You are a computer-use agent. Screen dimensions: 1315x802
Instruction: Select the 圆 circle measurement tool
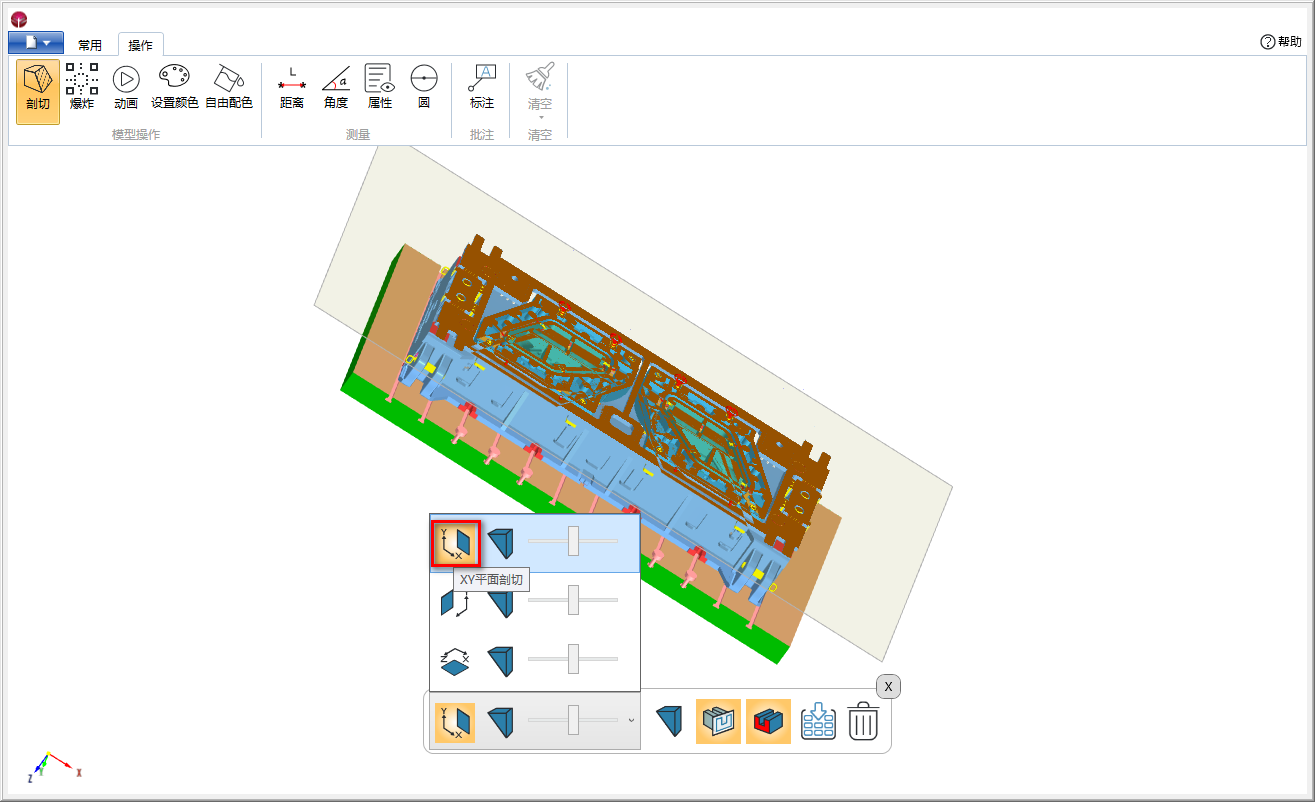[424, 86]
